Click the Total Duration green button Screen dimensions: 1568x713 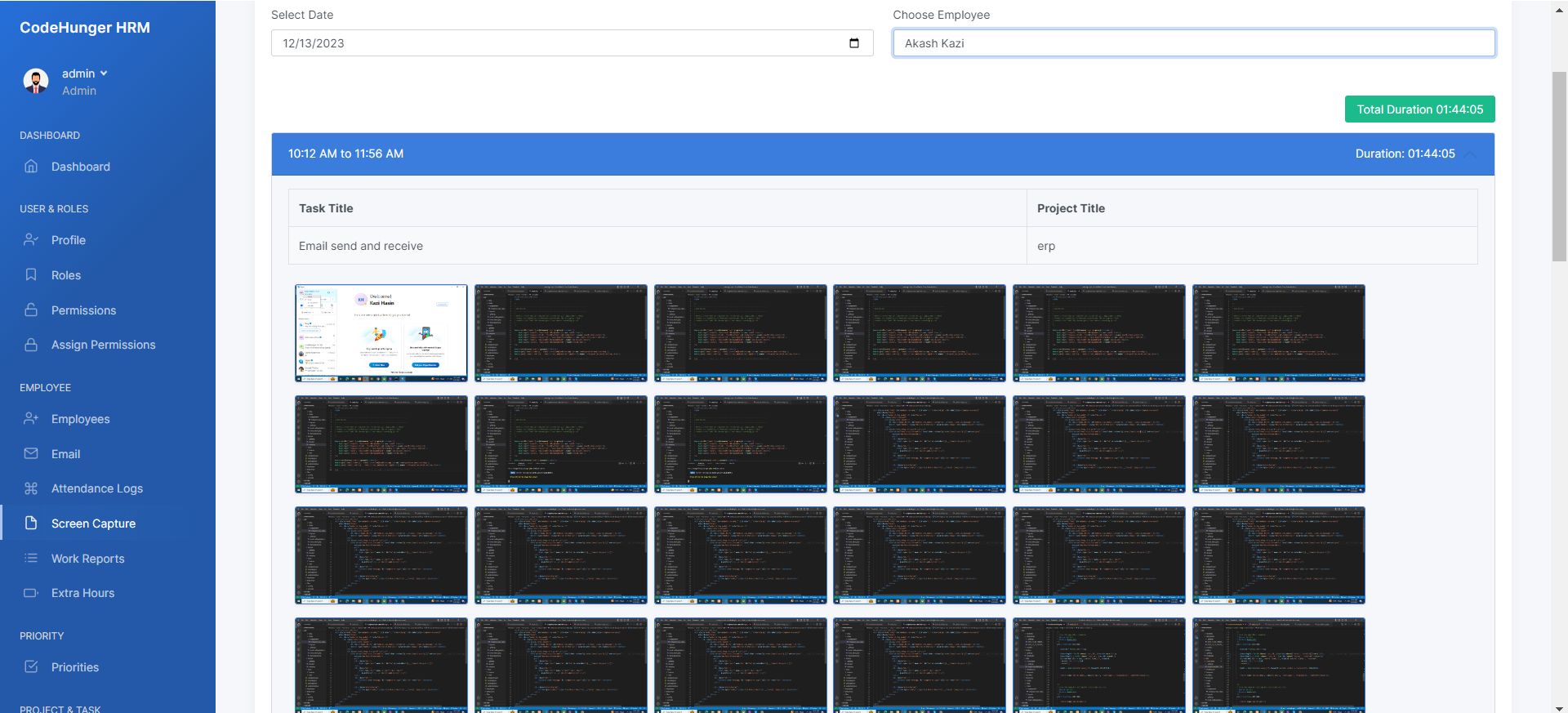pos(1419,109)
